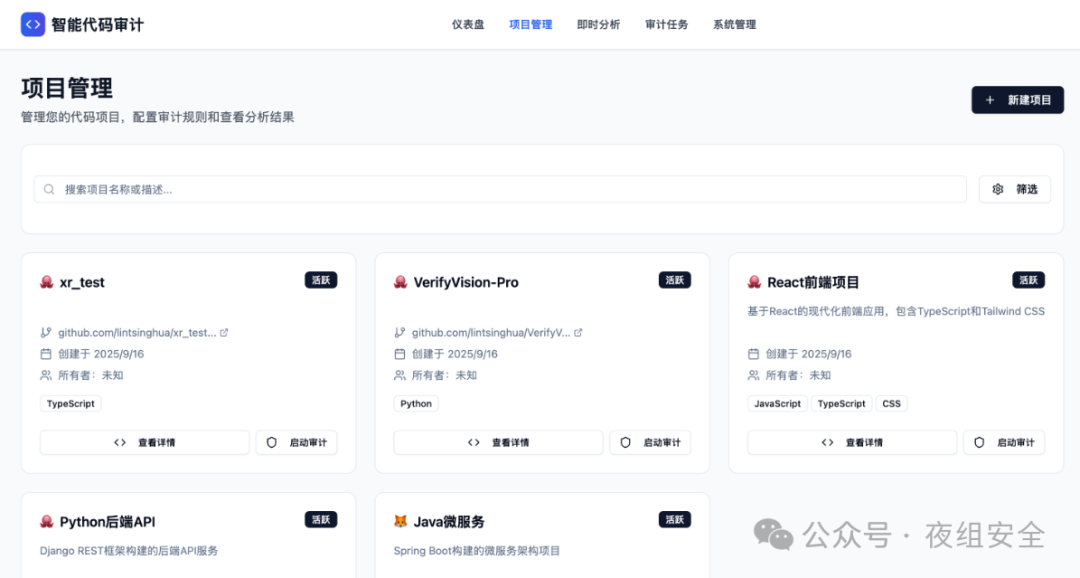Toggle the 活跃 status badge on xr_test
Image resolution: width=1080 pixels, height=578 pixels.
point(320,280)
